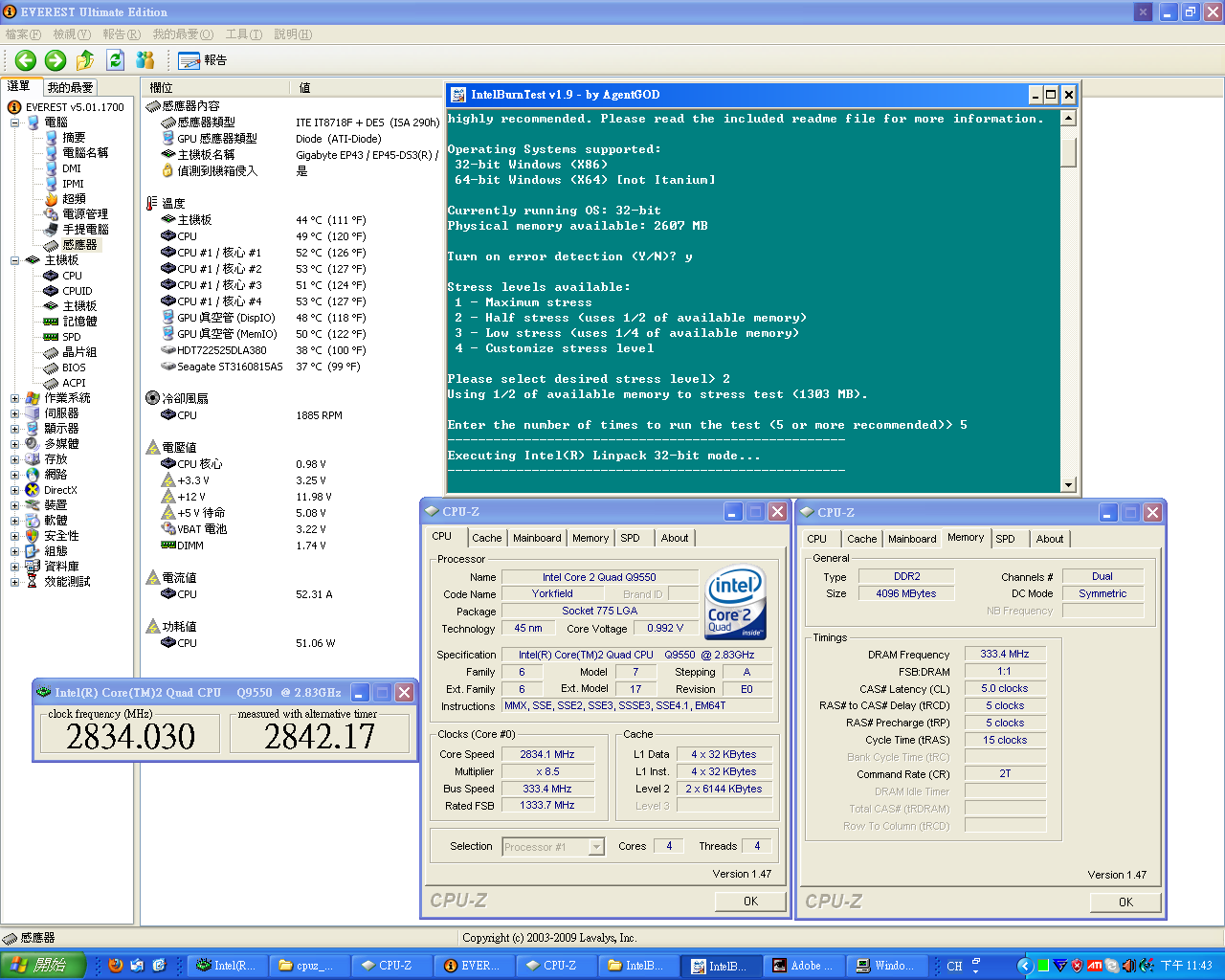Click the green Forward arrow in EVEREST toolbar
1225x980 pixels.
(56, 60)
